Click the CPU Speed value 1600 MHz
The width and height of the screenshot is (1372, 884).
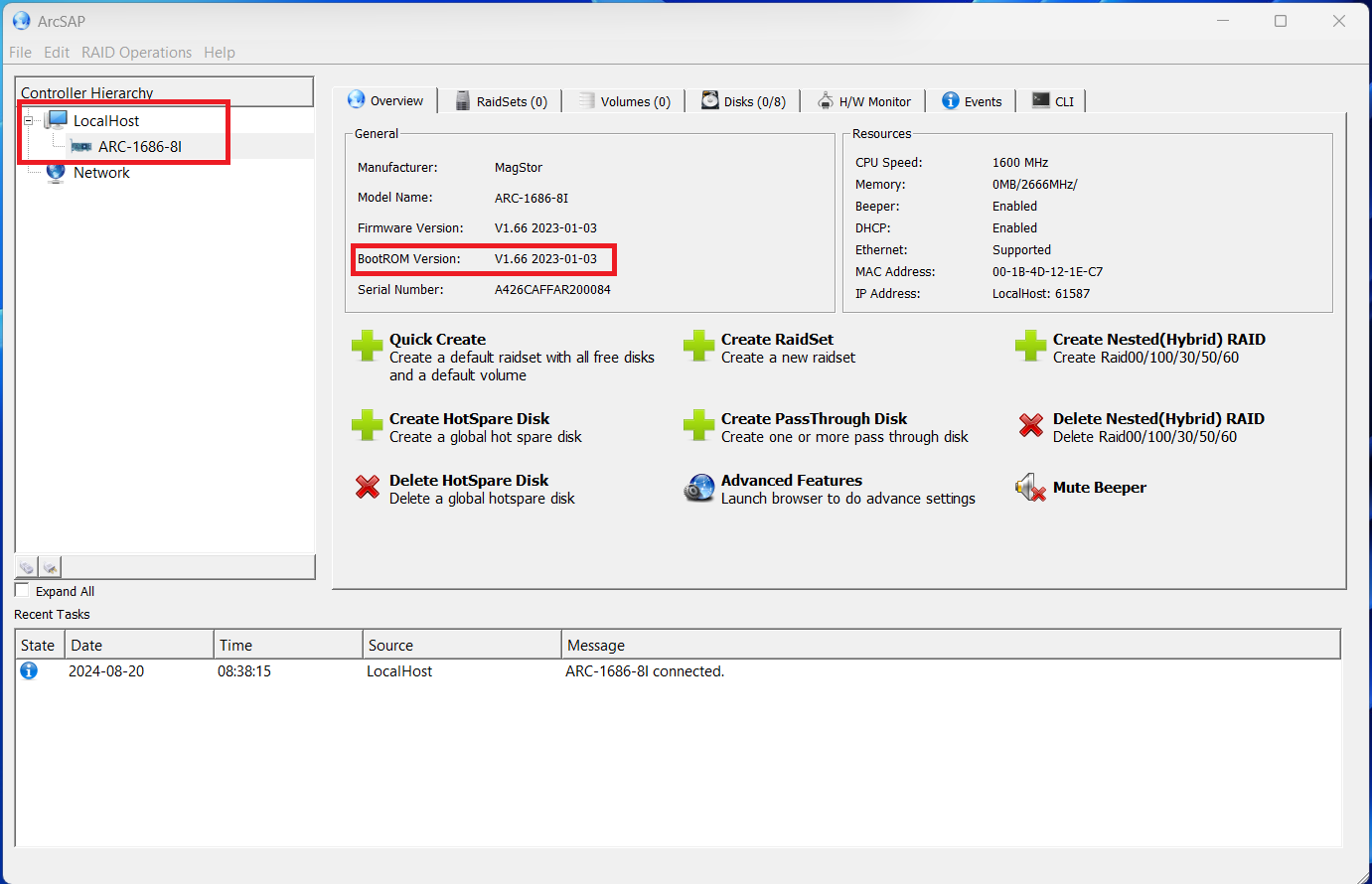coord(1020,163)
